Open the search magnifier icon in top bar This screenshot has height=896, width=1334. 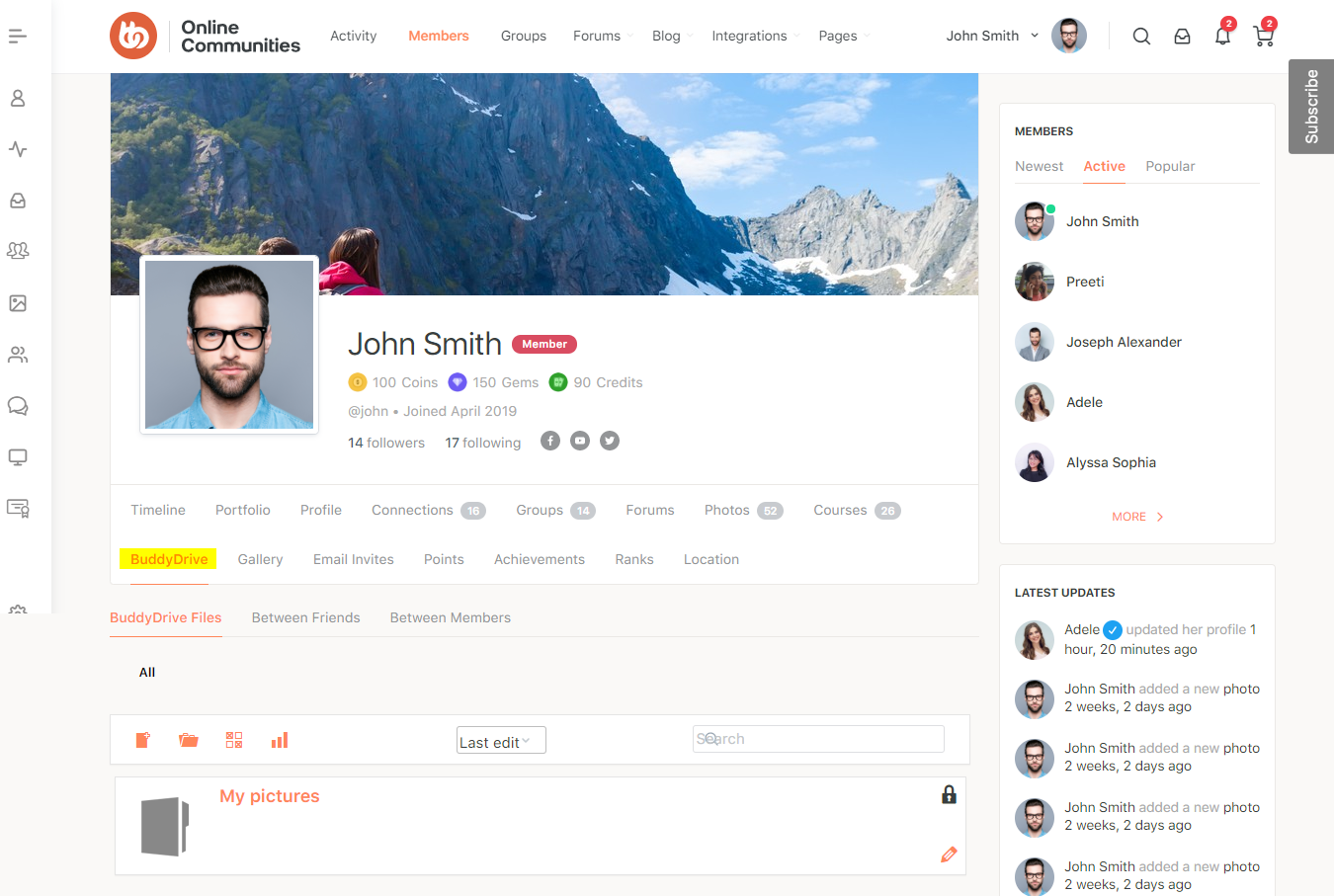coord(1141,36)
